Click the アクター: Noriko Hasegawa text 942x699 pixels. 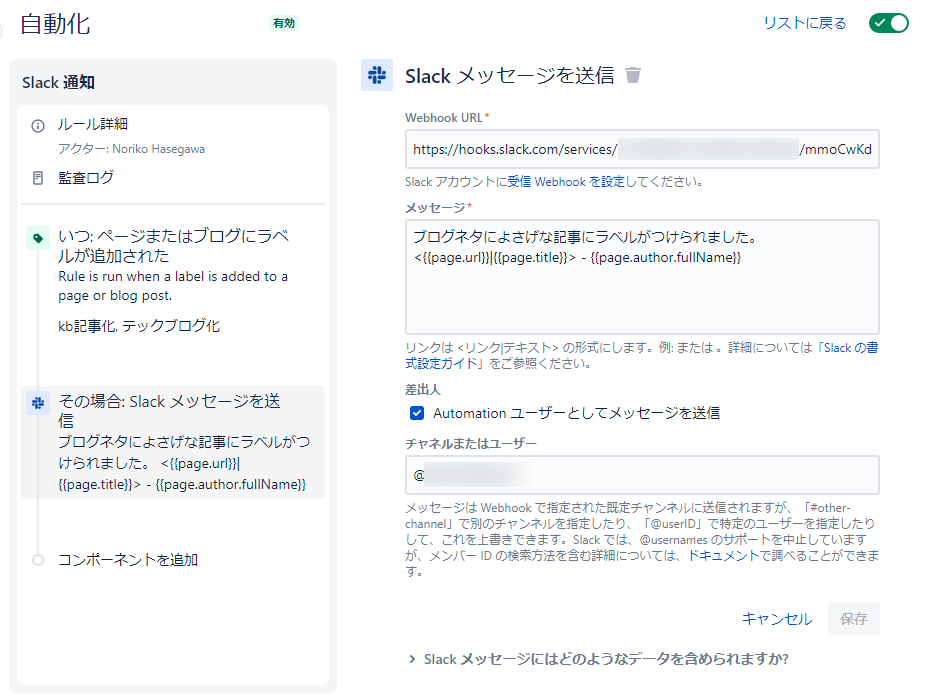[132, 149]
